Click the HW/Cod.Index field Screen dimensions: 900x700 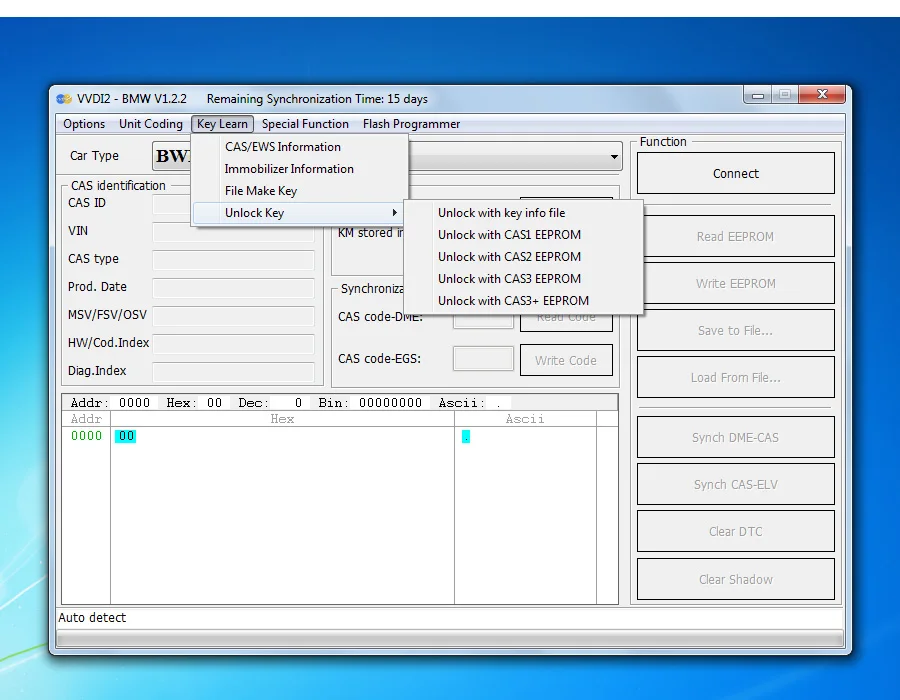[234, 344]
